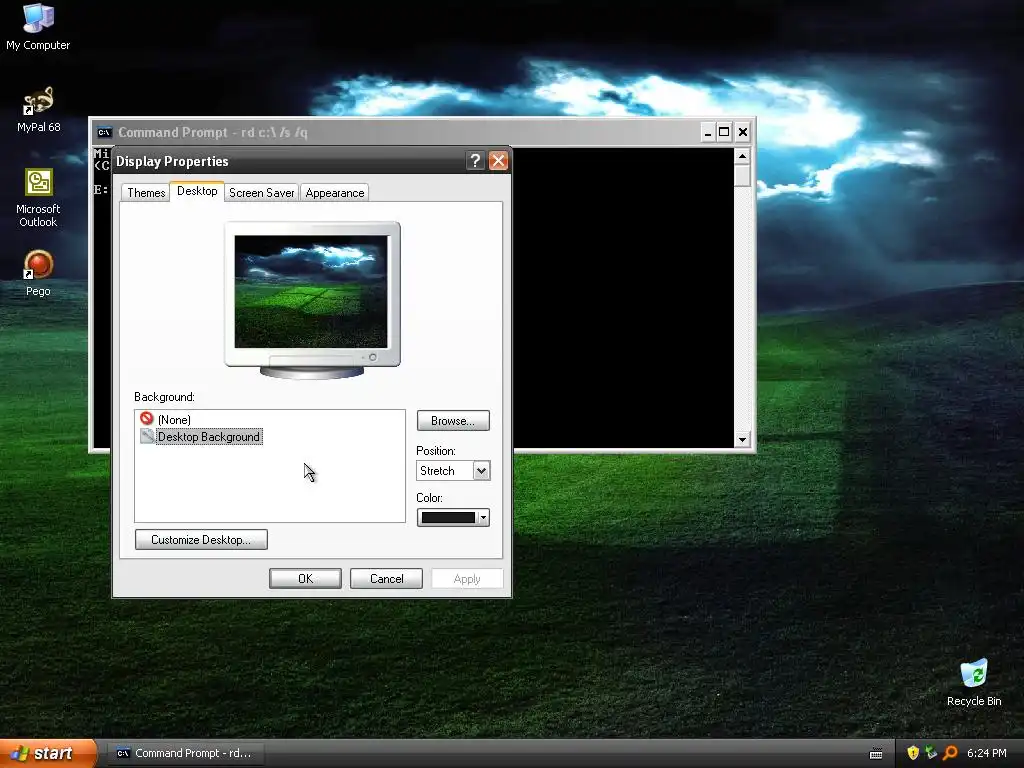Open the Microsoft Outlook desktop icon
Viewport: 1024px width, 768px height.
pyautogui.click(x=38, y=197)
